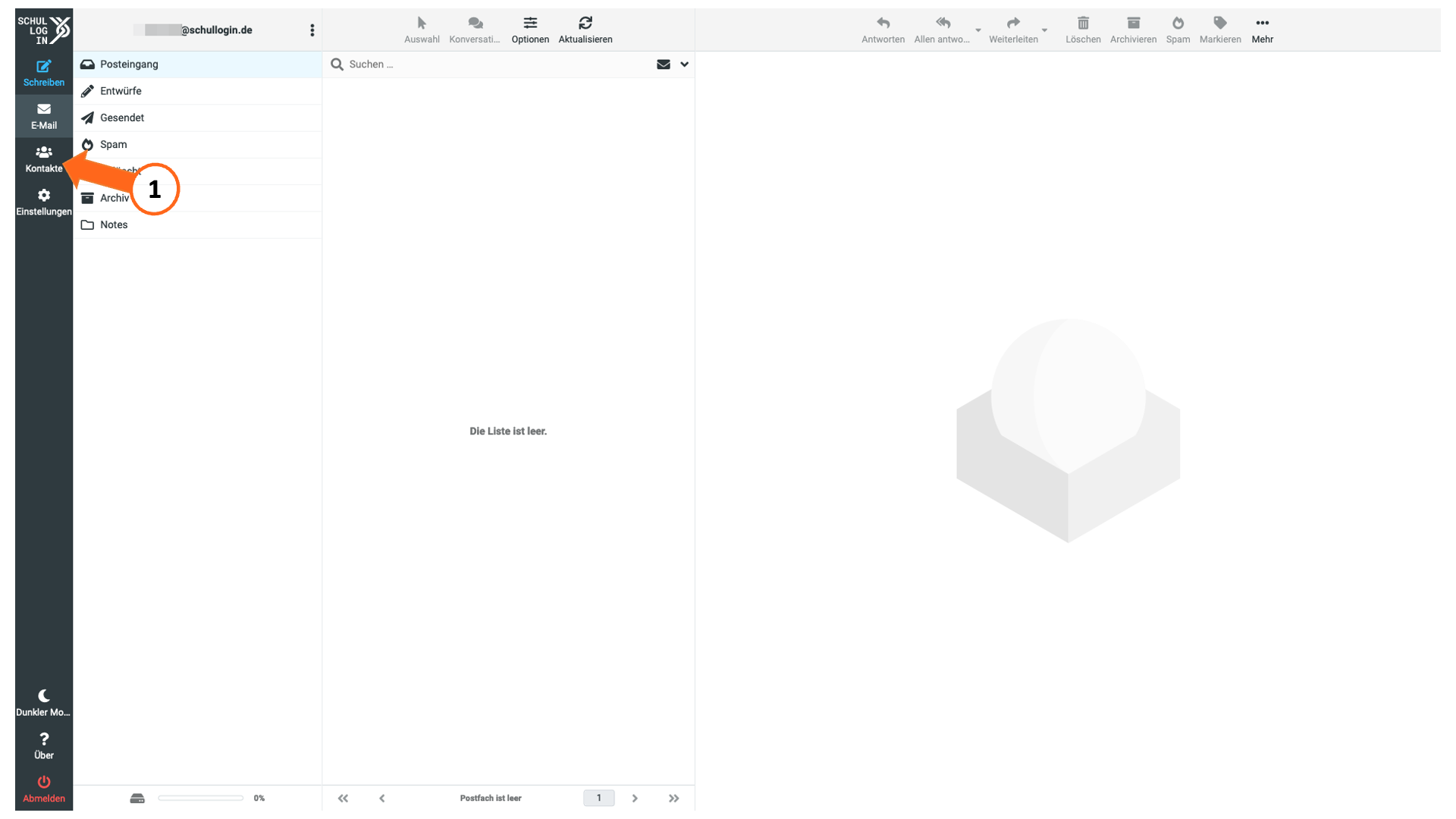Expand Weiterleiten dropdown arrow
The width and height of the screenshot is (1456, 819).
coord(1045,30)
